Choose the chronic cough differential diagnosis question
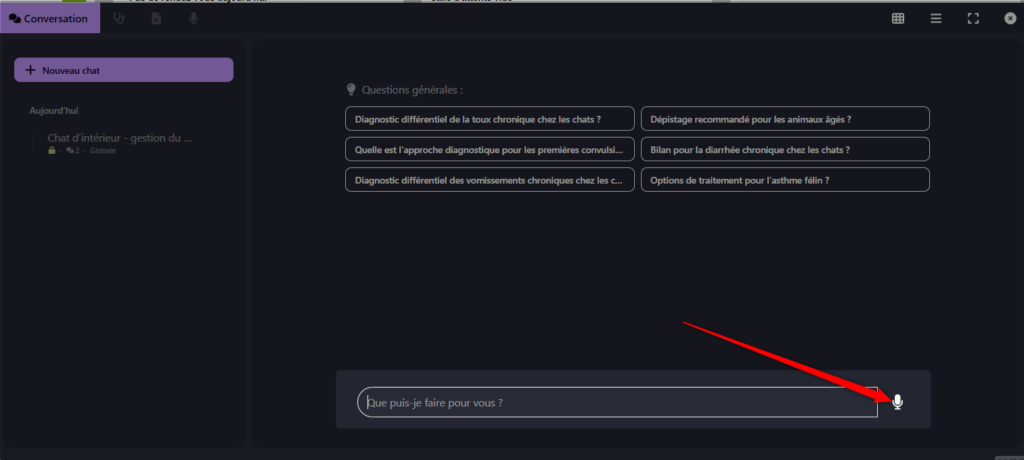The image size is (1024, 460). pyautogui.click(x=489, y=119)
